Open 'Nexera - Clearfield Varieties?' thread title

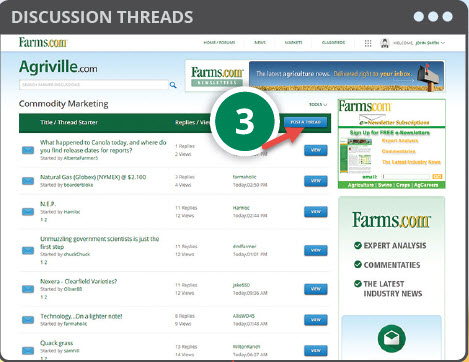(79, 281)
